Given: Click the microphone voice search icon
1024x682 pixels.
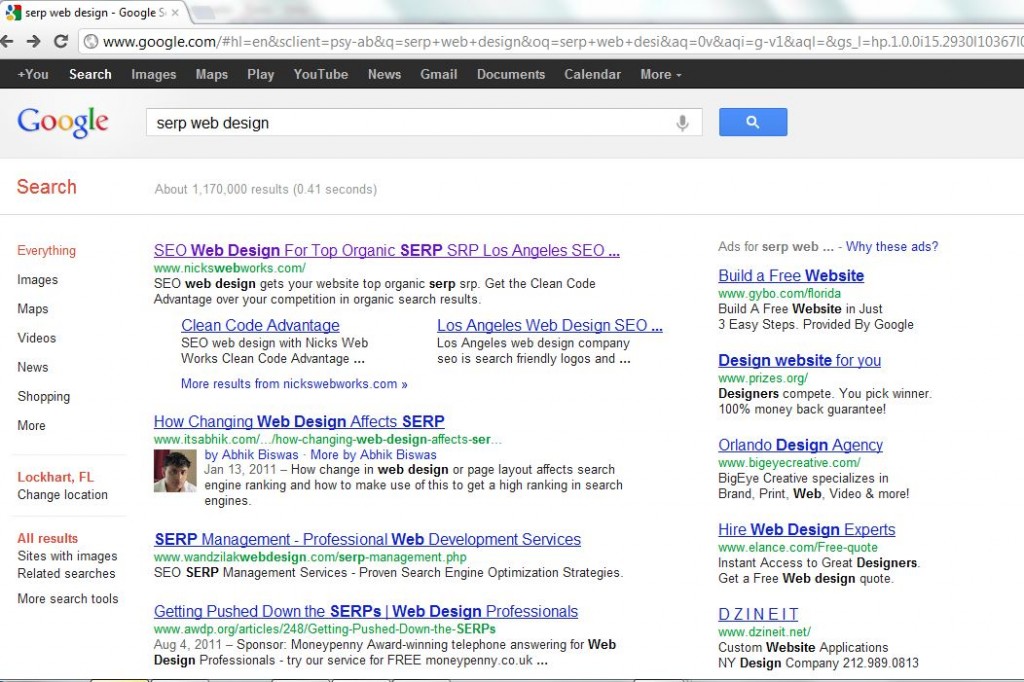Looking at the screenshot, I should click(682, 123).
